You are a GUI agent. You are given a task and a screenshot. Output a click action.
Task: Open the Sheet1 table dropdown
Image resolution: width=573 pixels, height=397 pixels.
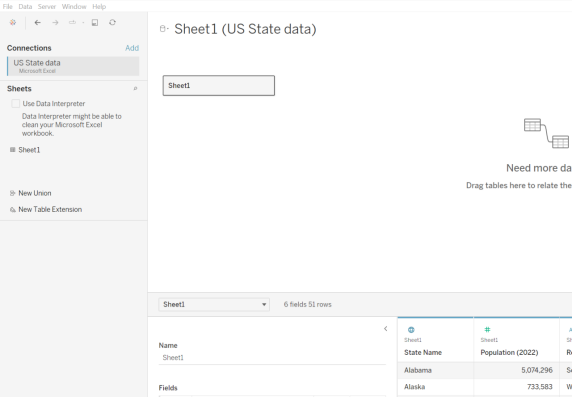[x=214, y=305]
